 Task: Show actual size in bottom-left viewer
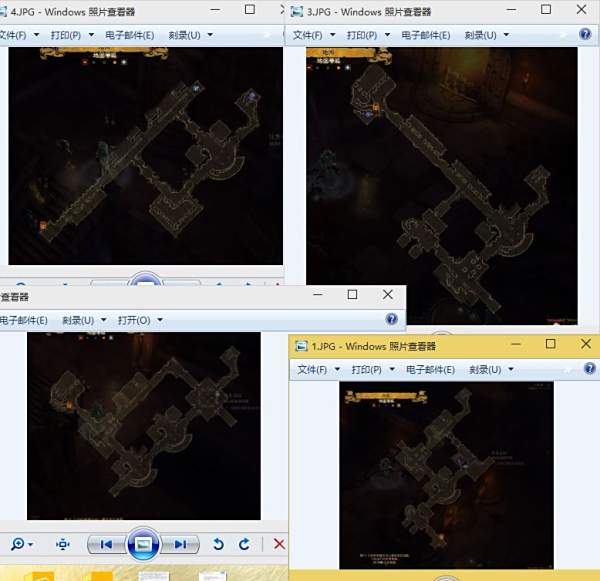tap(62, 544)
